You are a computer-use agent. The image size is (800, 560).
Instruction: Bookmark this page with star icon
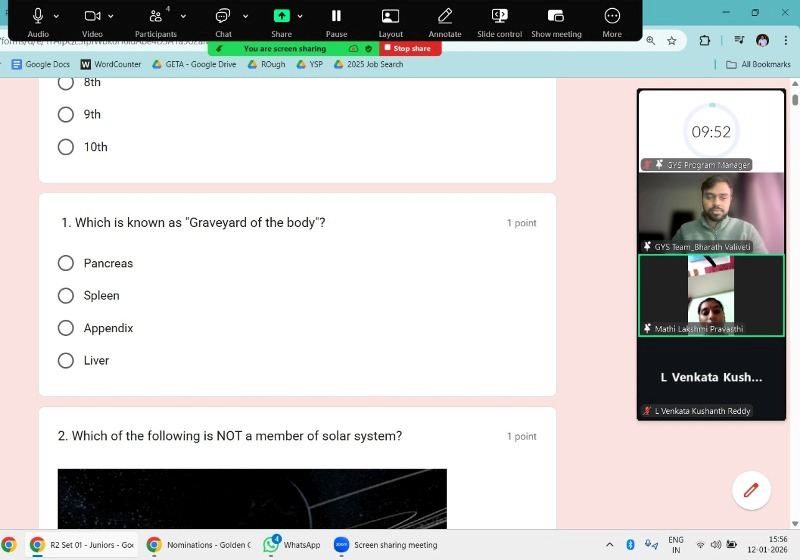coord(672,41)
